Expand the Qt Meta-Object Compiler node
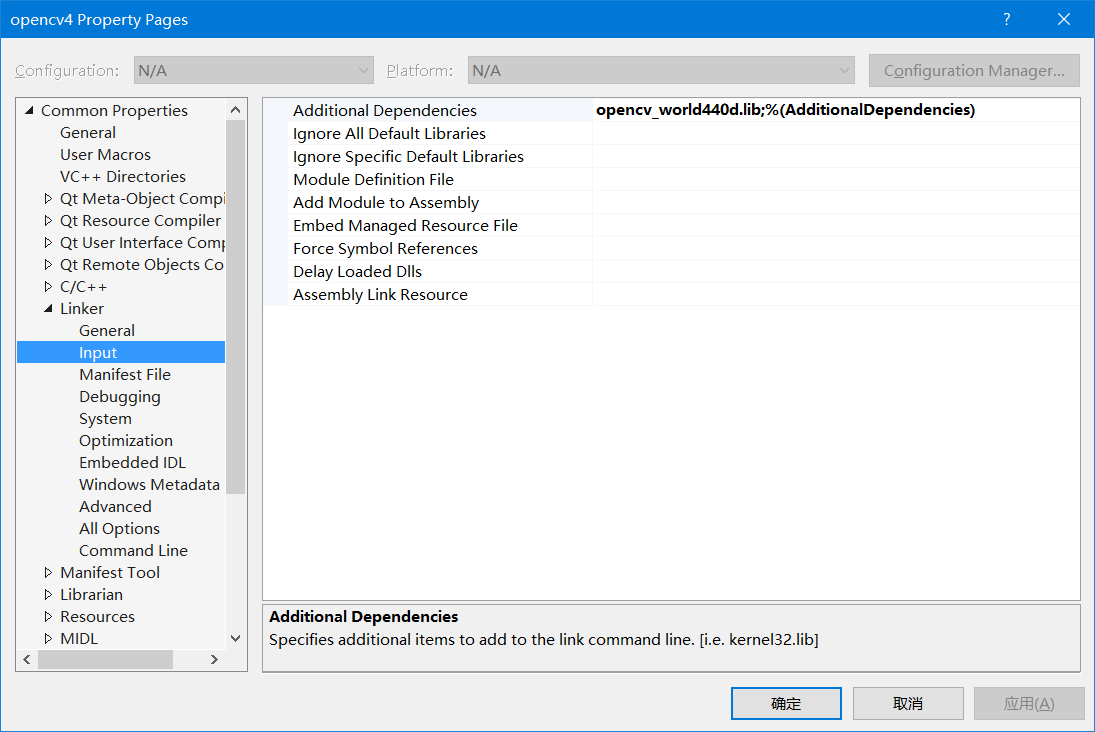The image size is (1095, 732). (x=47, y=198)
